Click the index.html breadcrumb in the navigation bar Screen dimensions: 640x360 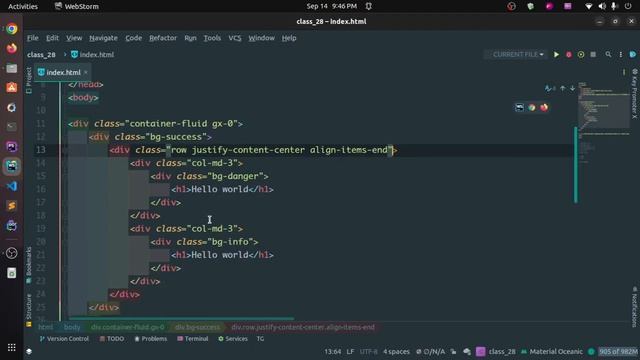coord(93,55)
